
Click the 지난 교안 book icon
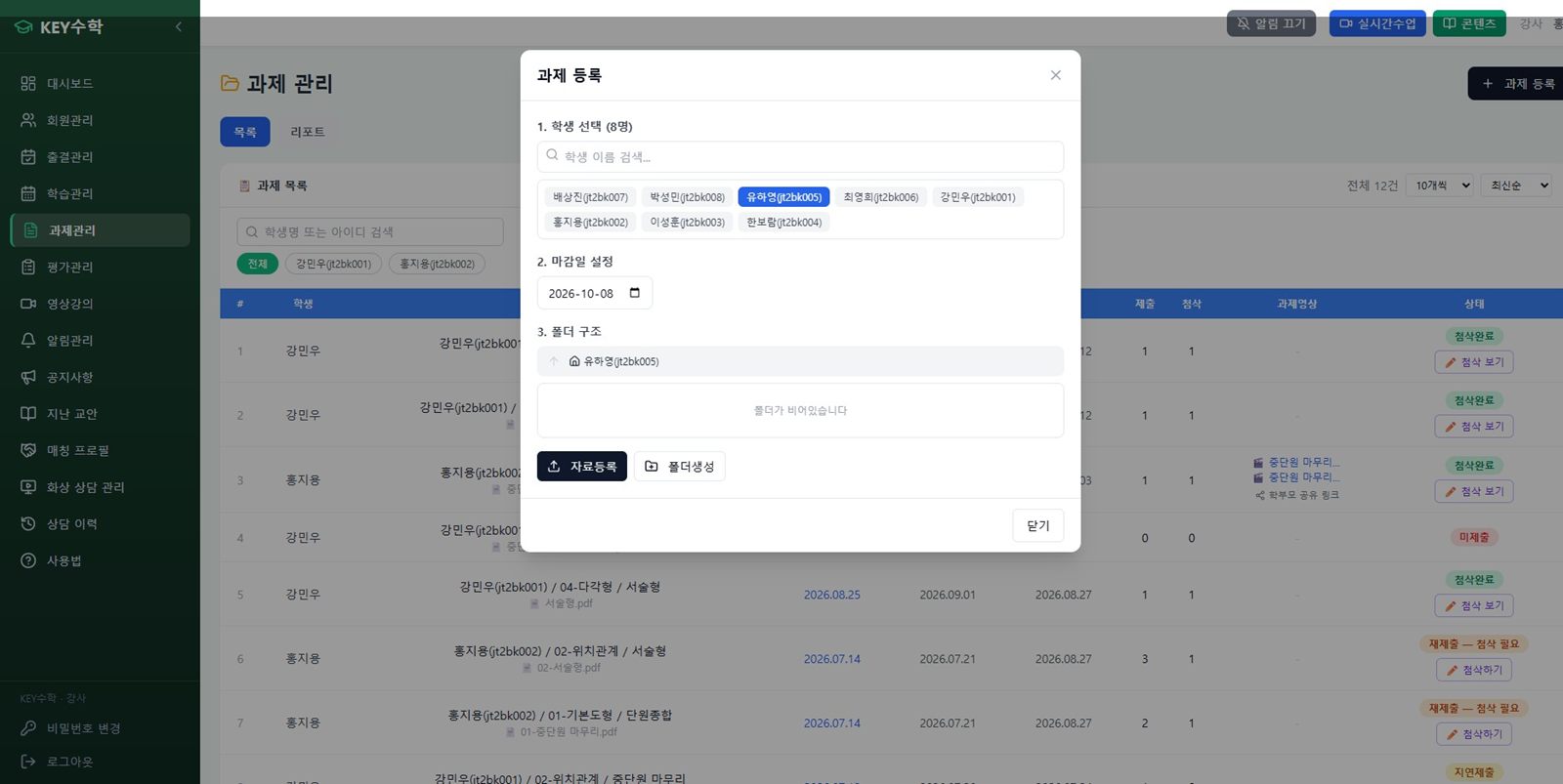click(28, 414)
